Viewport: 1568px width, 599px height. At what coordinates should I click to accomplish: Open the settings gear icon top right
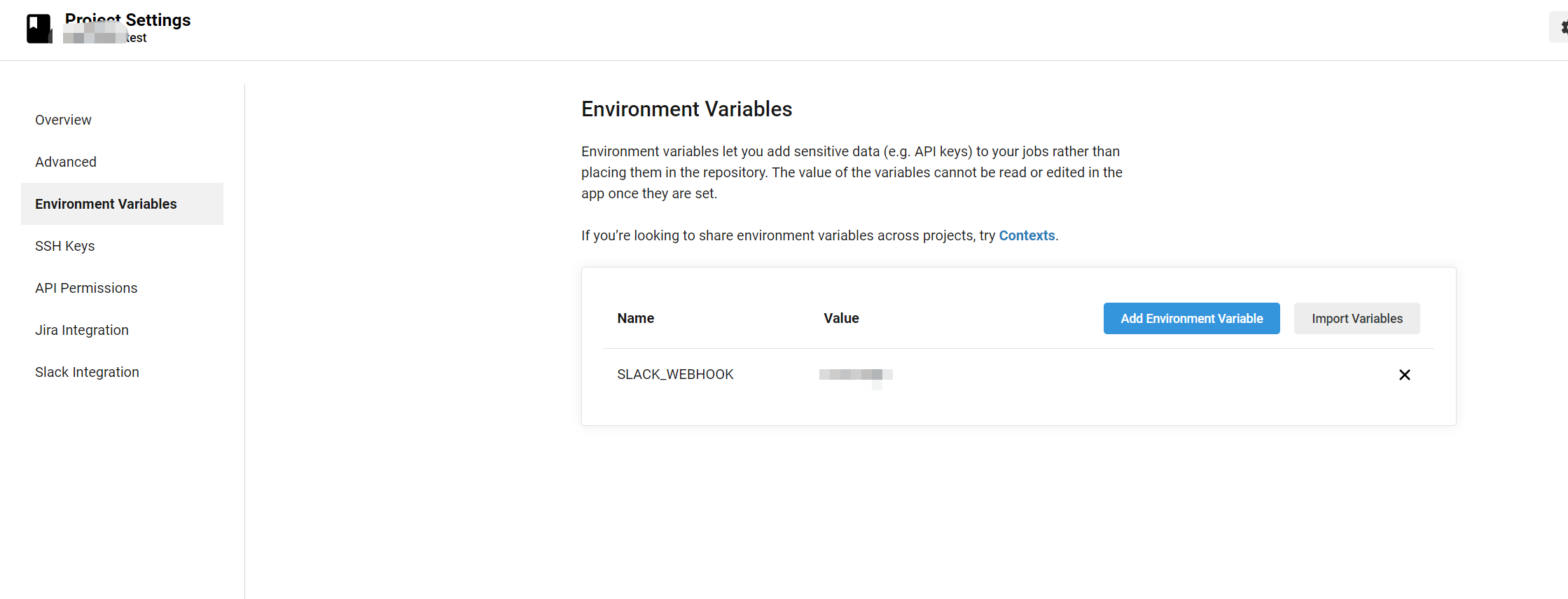(x=1562, y=27)
